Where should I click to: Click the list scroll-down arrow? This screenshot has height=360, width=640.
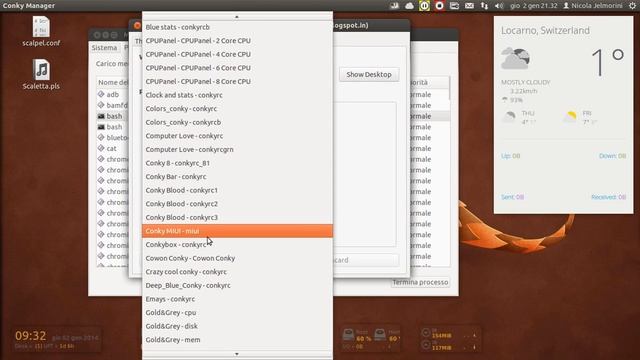(x=237, y=354)
